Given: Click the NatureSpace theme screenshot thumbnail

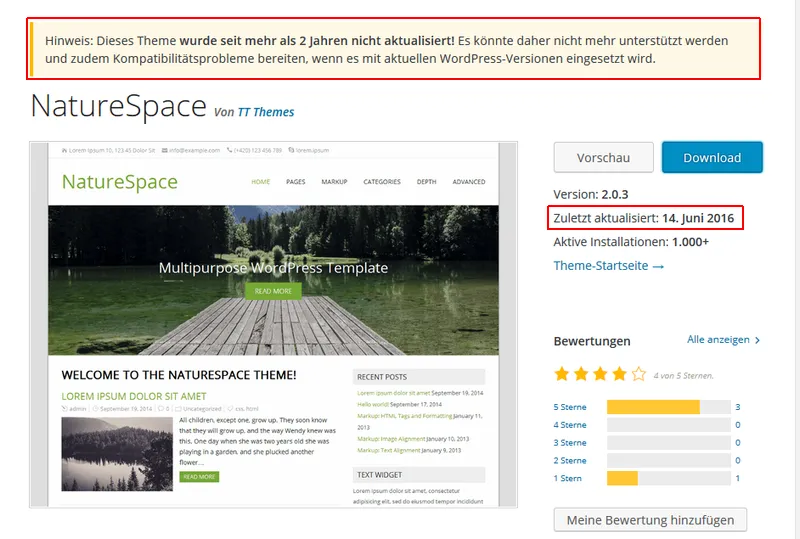Looking at the screenshot, I should [x=273, y=325].
